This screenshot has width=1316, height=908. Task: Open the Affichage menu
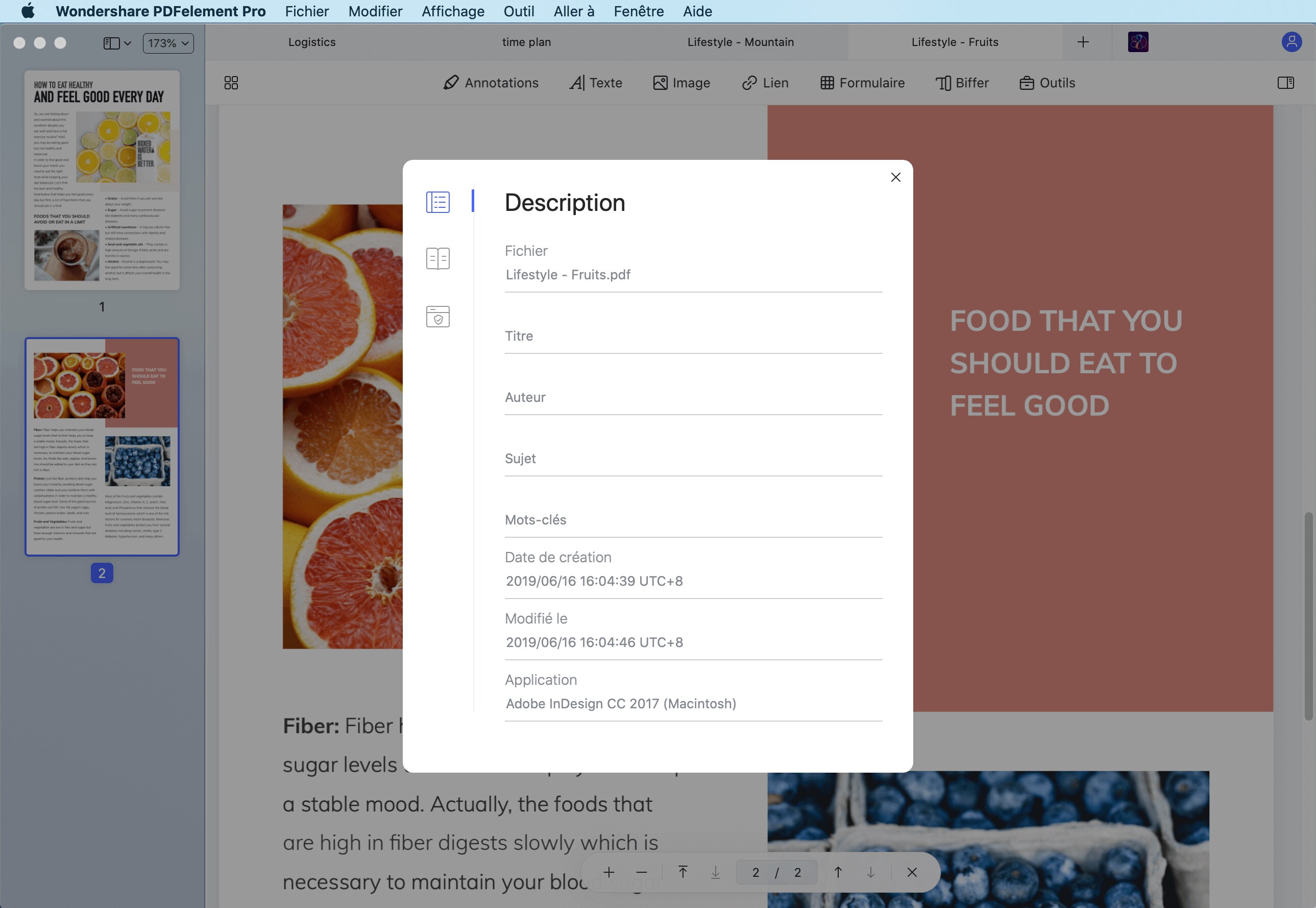coord(452,11)
